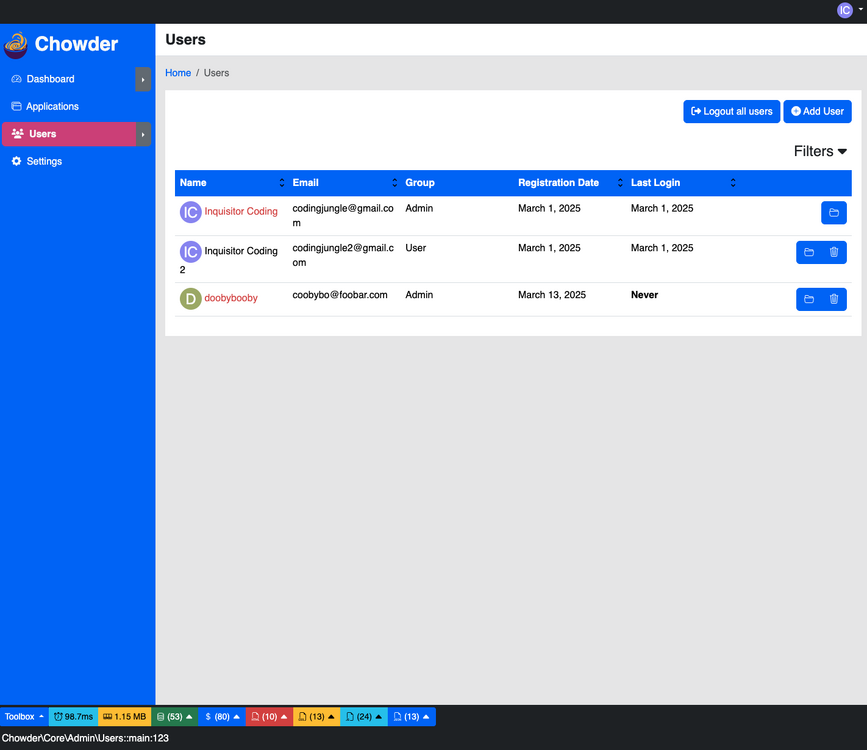867x750 pixels.
Task: Click doobybooby's green avatar
Action: [x=190, y=299]
